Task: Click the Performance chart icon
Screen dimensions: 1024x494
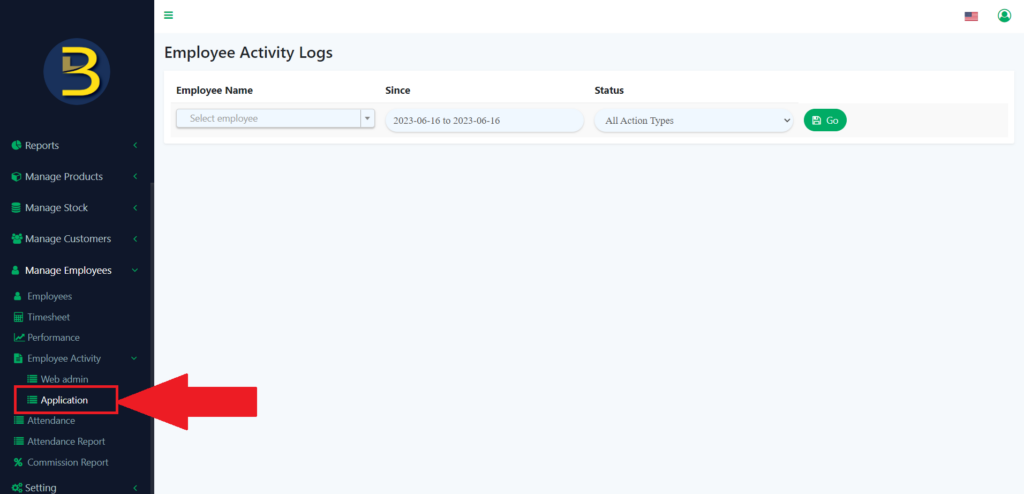Action: (x=18, y=338)
